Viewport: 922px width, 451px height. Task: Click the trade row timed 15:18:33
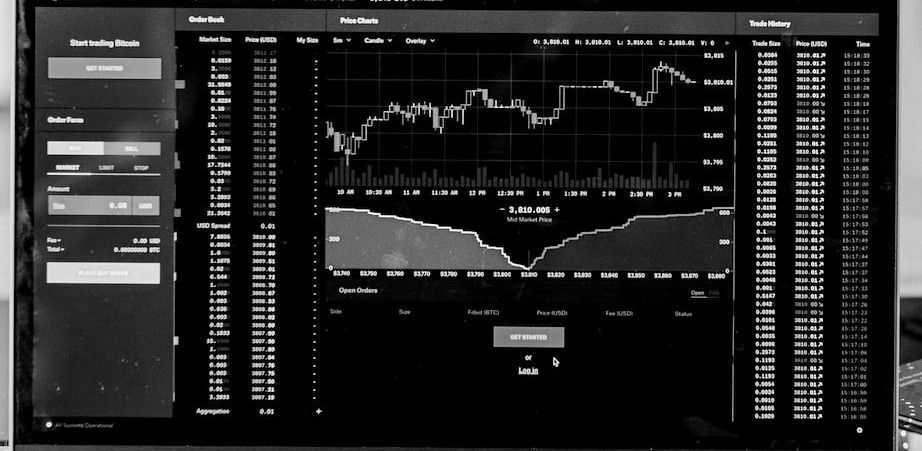click(813, 55)
